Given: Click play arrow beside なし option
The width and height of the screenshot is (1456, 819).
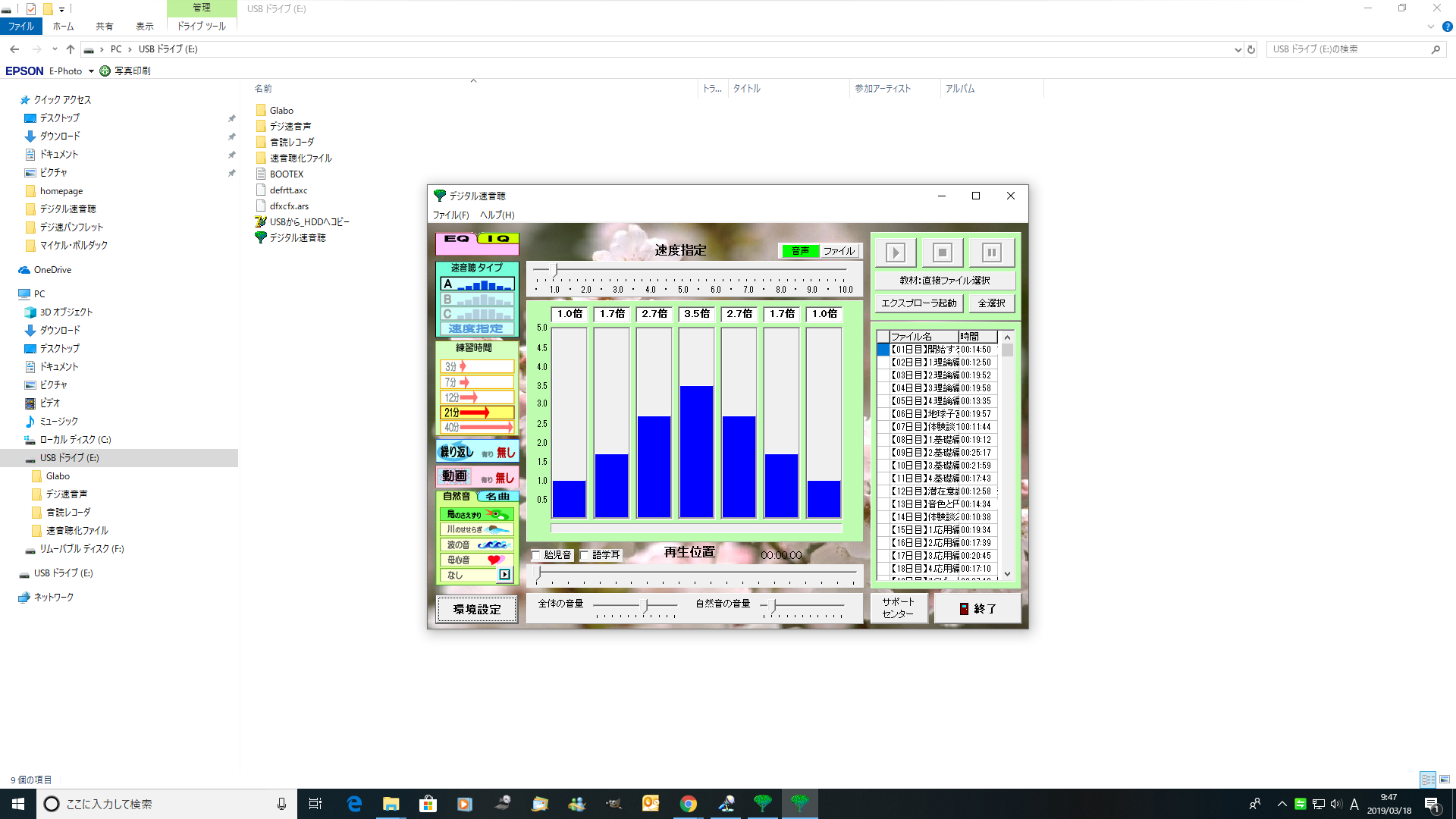Looking at the screenshot, I should (504, 575).
